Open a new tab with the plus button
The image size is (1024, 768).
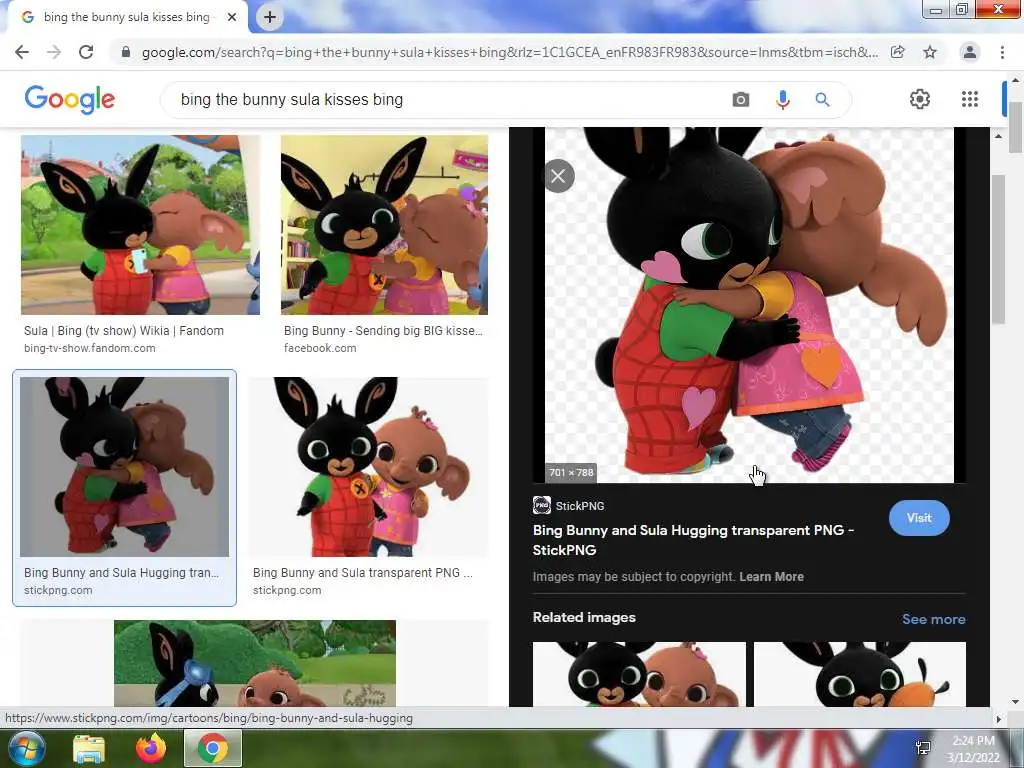270,18
